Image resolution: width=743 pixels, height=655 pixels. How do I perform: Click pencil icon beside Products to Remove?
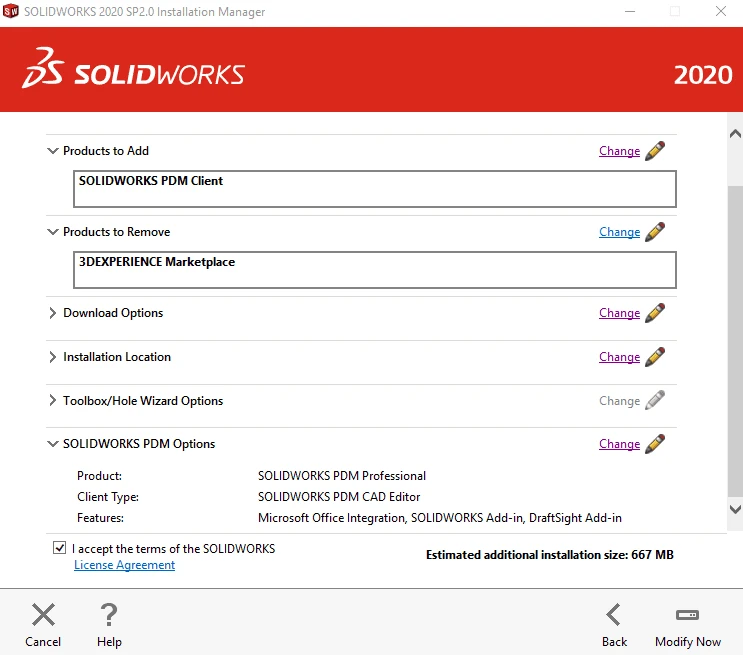tap(655, 232)
